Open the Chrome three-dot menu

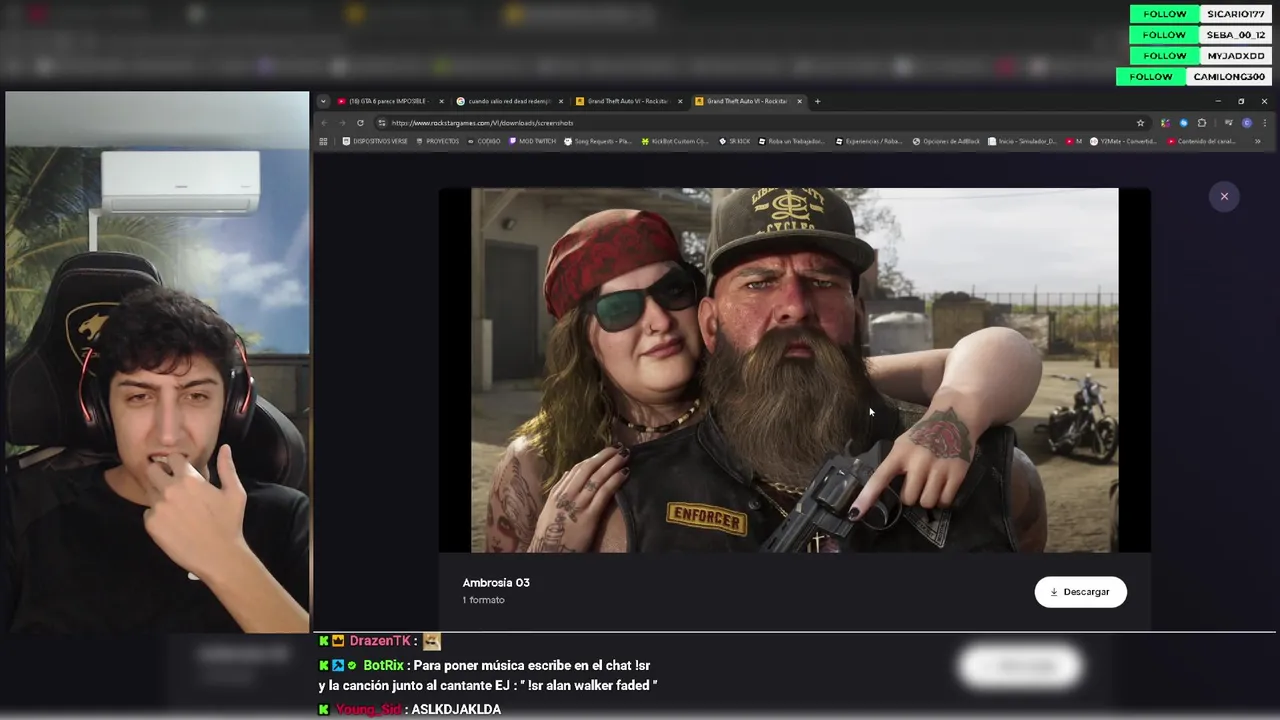tap(1264, 123)
